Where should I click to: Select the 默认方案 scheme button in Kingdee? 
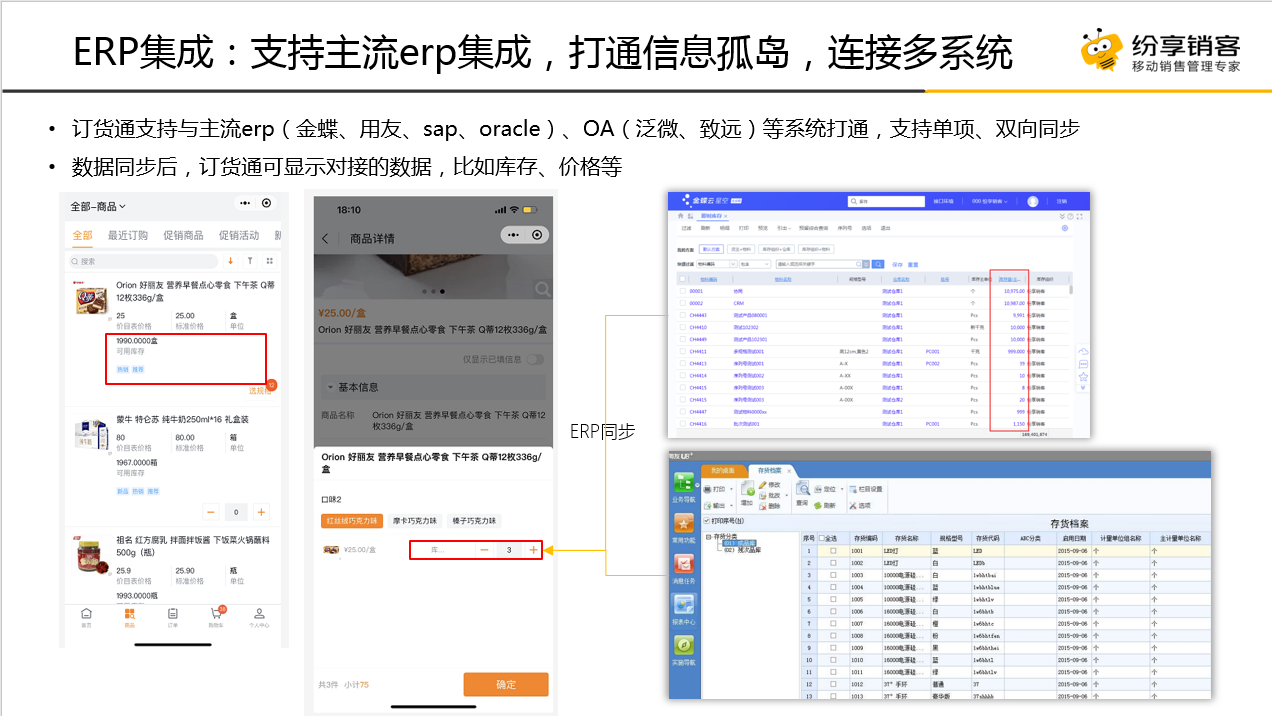pos(712,249)
